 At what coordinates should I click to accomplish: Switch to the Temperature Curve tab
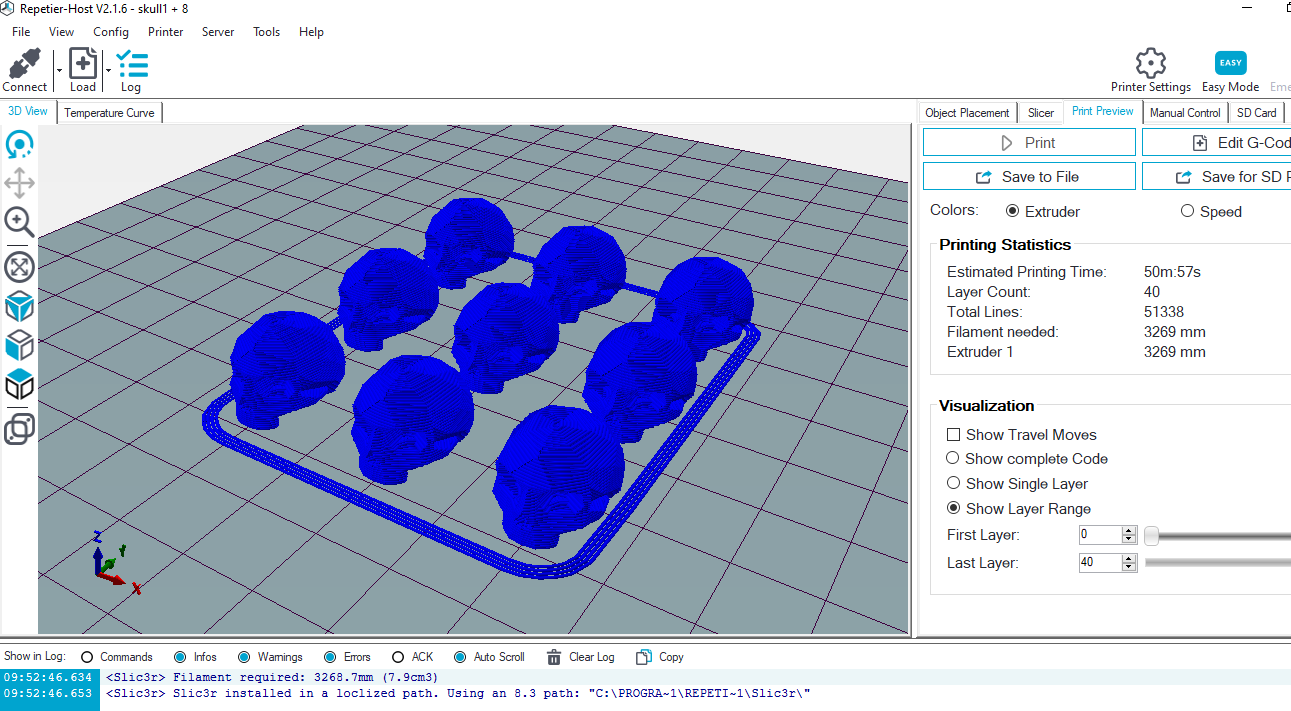109,113
